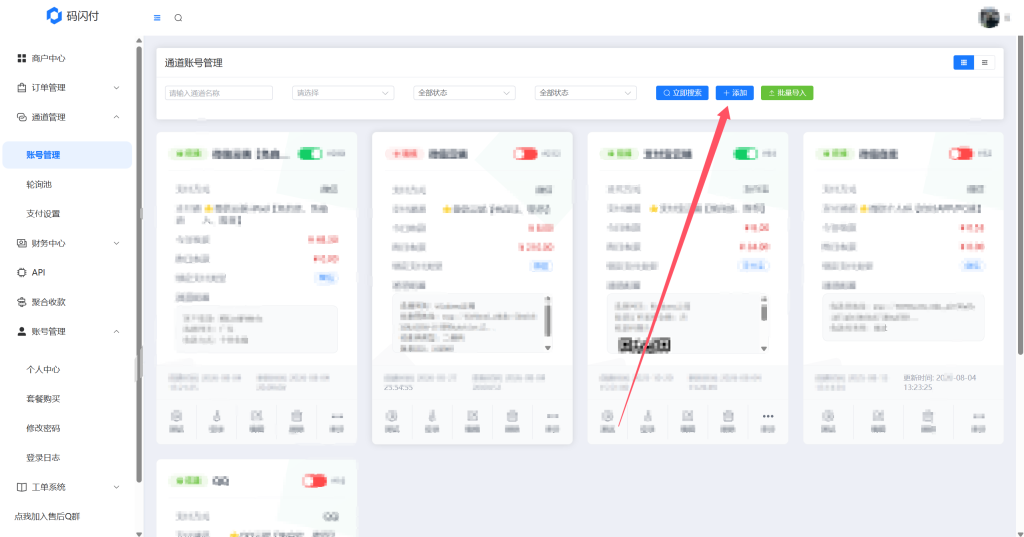Open the three-dot more menu on 支付宝 card

[x=768, y=416]
